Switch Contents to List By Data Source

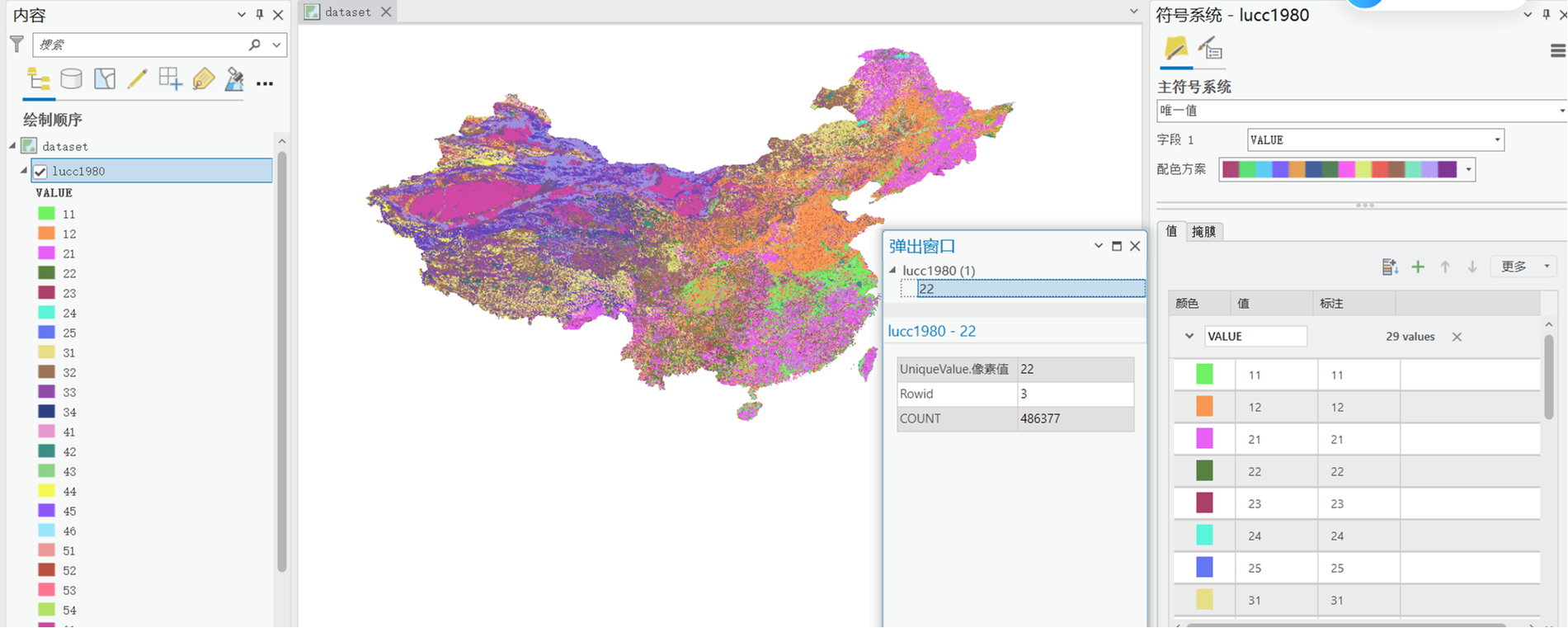click(72, 79)
